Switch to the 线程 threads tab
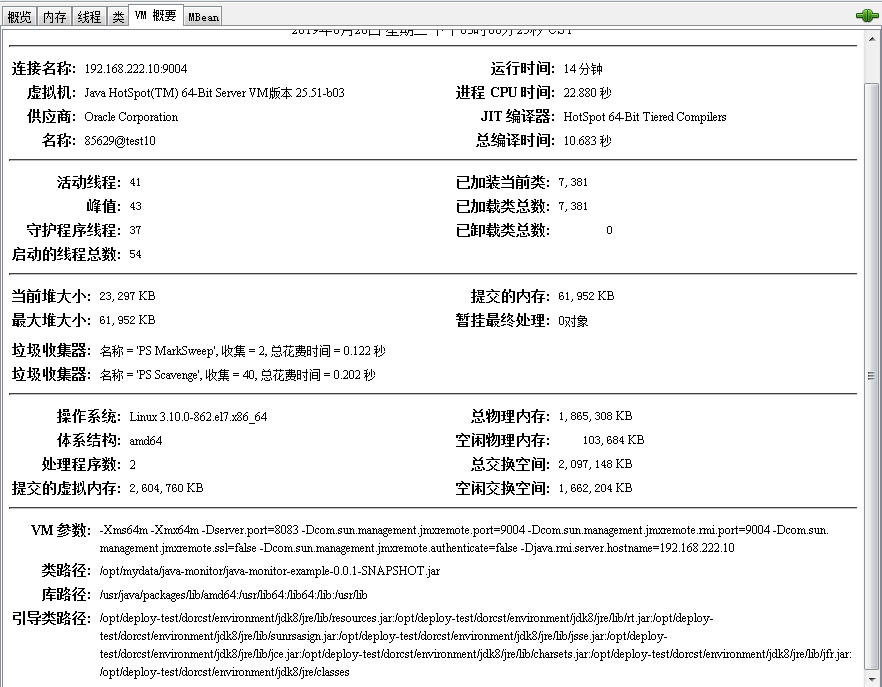 [x=87, y=15]
